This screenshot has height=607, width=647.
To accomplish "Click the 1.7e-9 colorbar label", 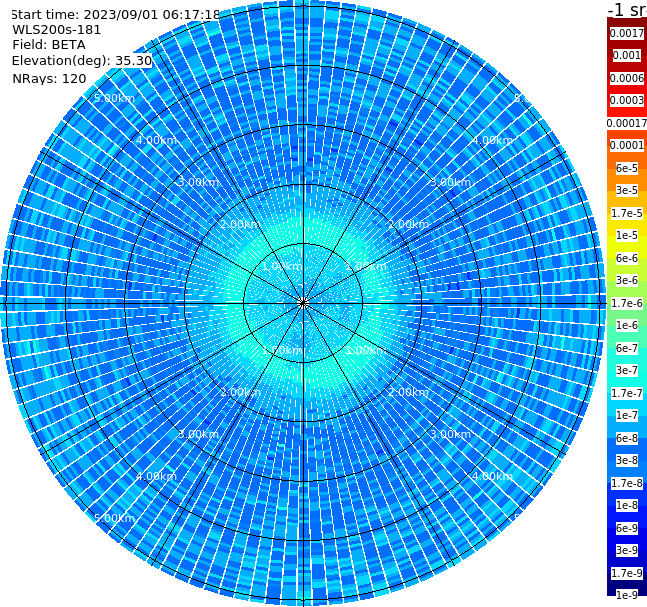I will 627,573.
